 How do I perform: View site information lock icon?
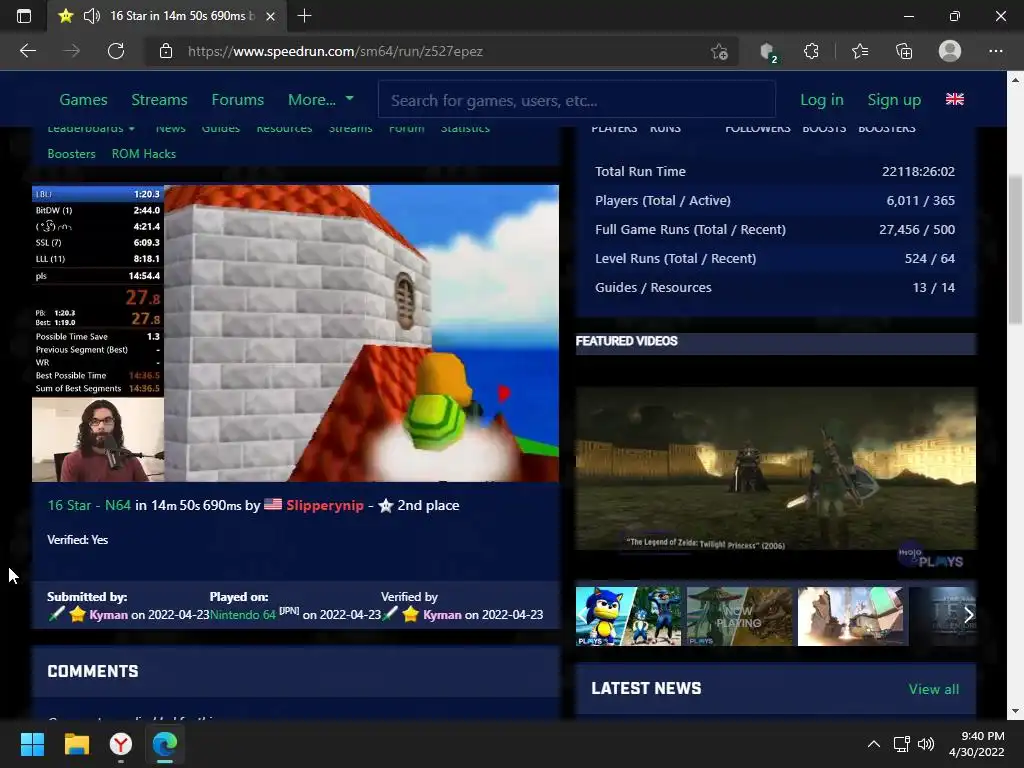click(x=166, y=51)
